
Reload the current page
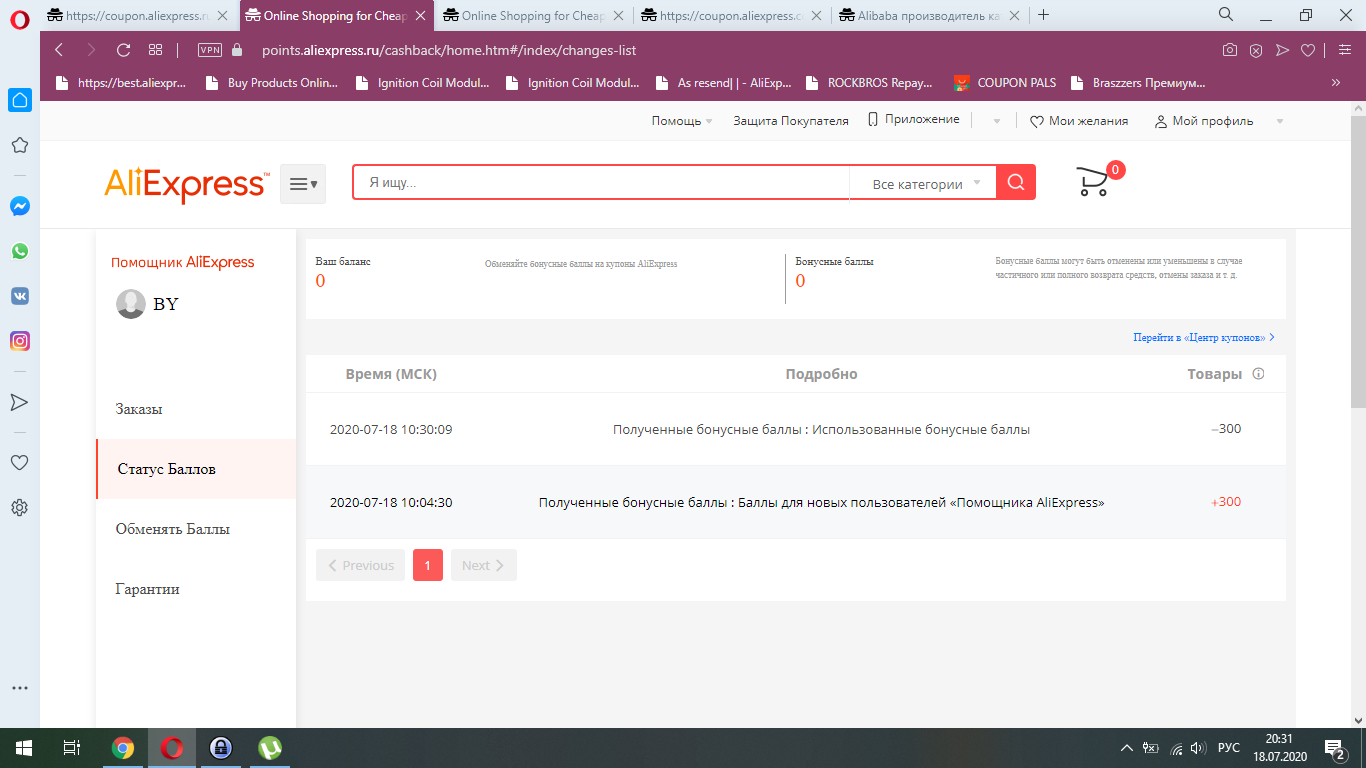pyautogui.click(x=124, y=50)
